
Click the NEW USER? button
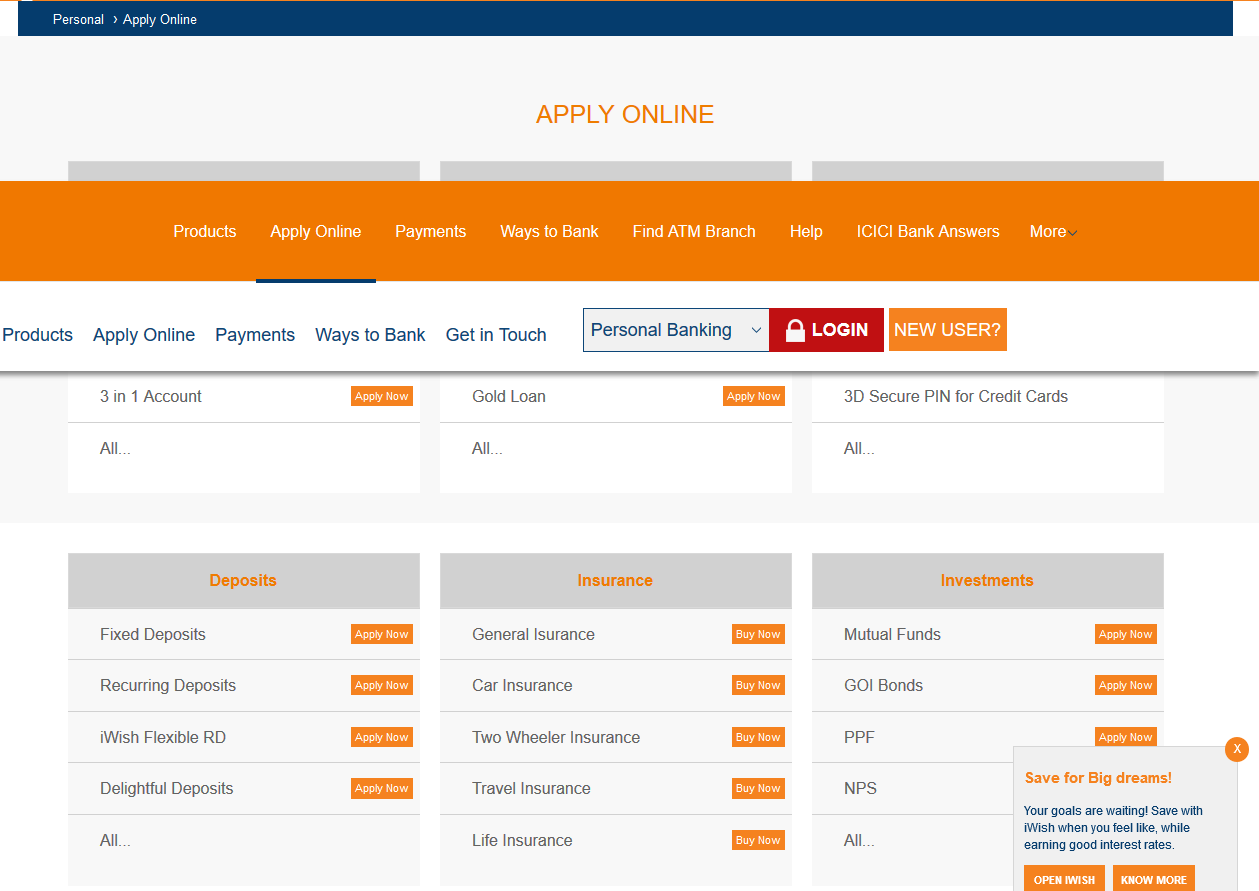948,330
